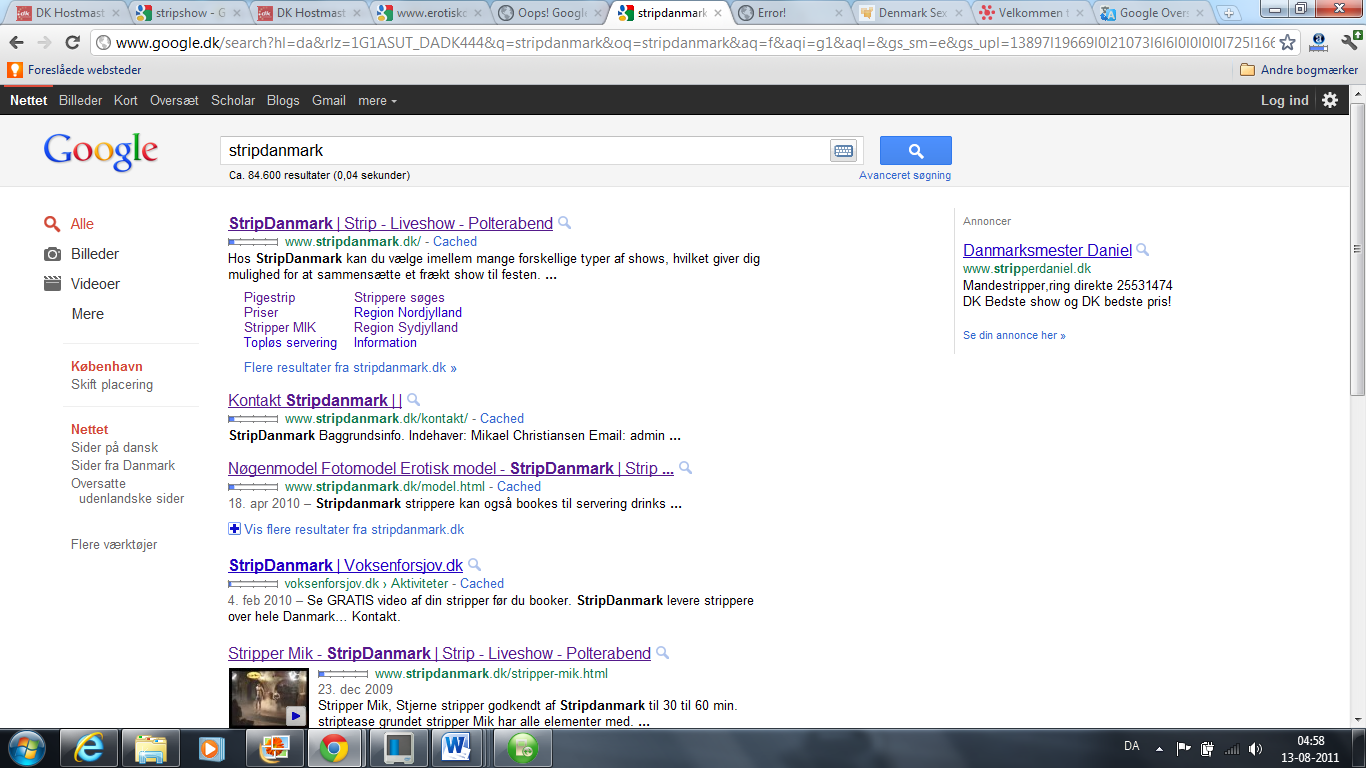Switch to Microsoft Word in taskbar
Screen dimensions: 1366x768
click(457, 748)
